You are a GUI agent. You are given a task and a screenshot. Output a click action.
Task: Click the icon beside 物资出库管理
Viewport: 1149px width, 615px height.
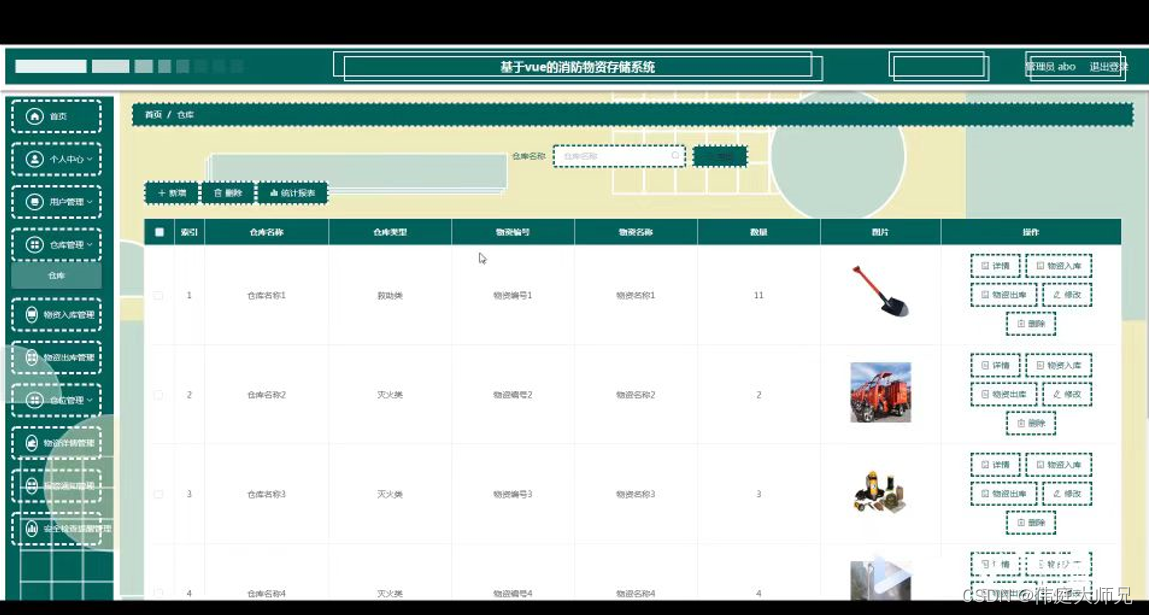(x=32, y=358)
